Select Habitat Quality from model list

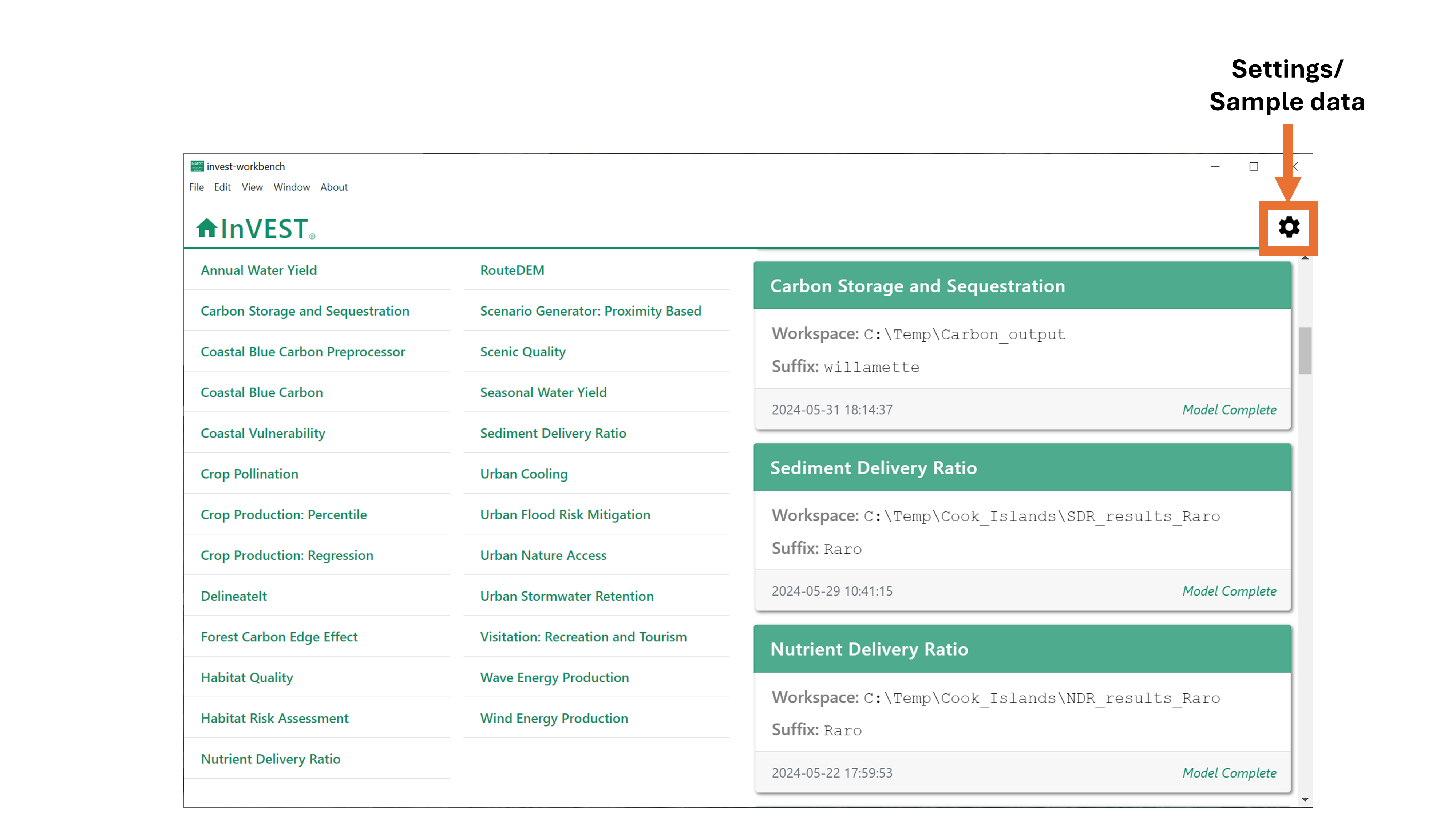click(x=247, y=677)
